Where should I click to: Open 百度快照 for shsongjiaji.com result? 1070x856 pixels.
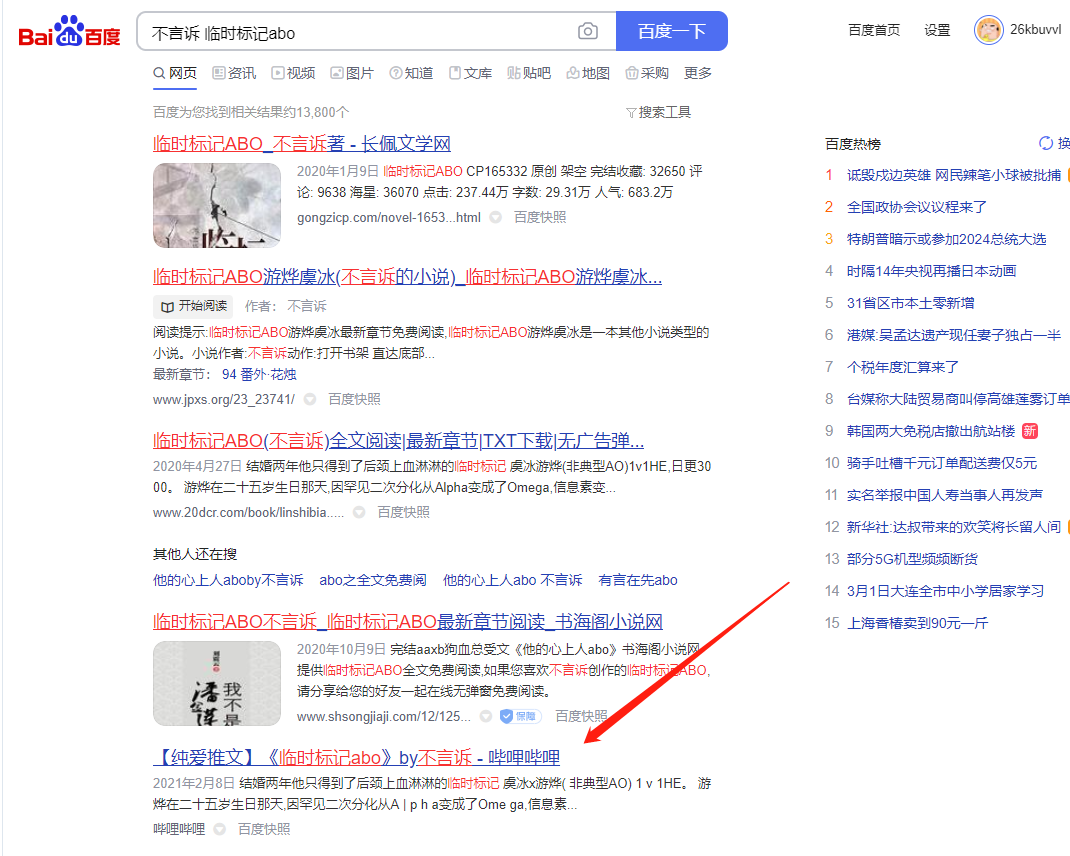581,715
